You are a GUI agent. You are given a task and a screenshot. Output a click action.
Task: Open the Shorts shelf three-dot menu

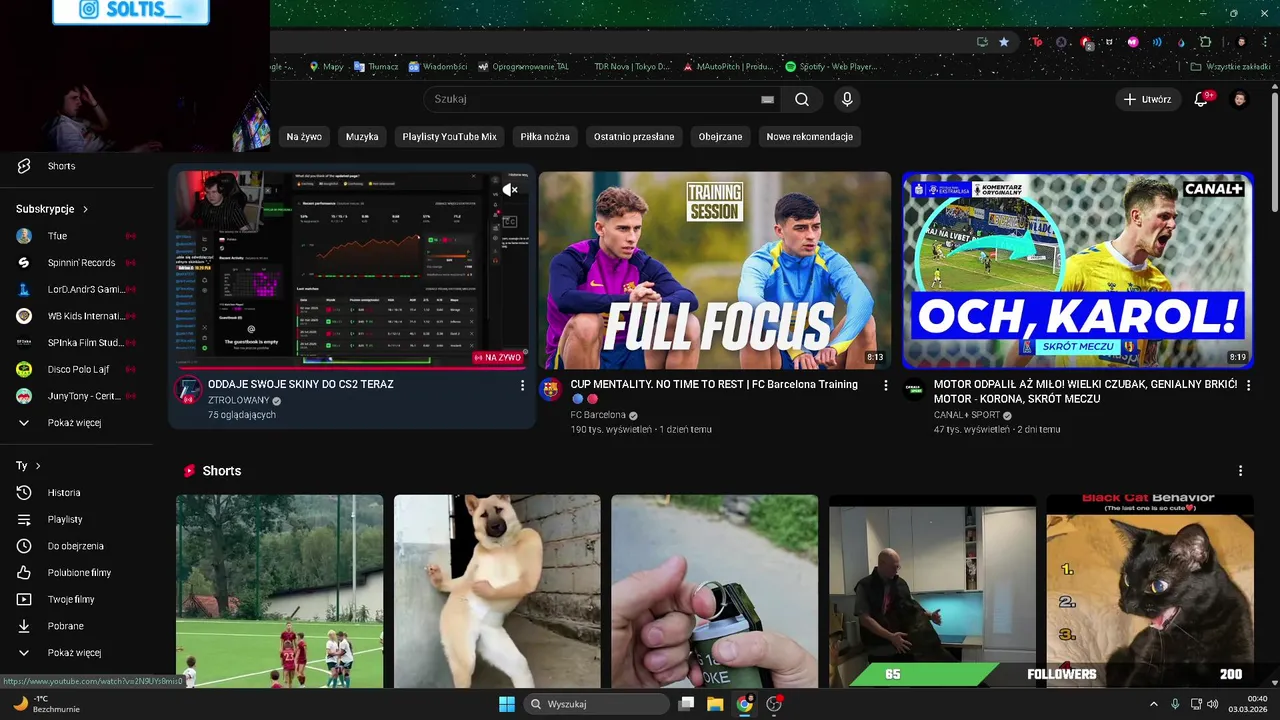point(1241,471)
